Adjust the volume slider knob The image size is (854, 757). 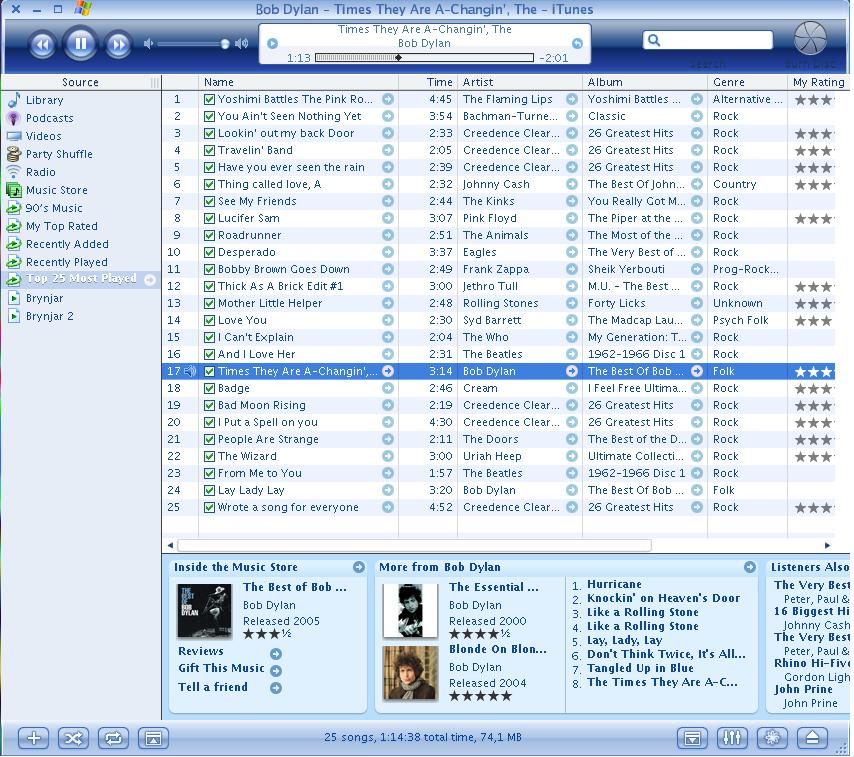click(x=224, y=44)
